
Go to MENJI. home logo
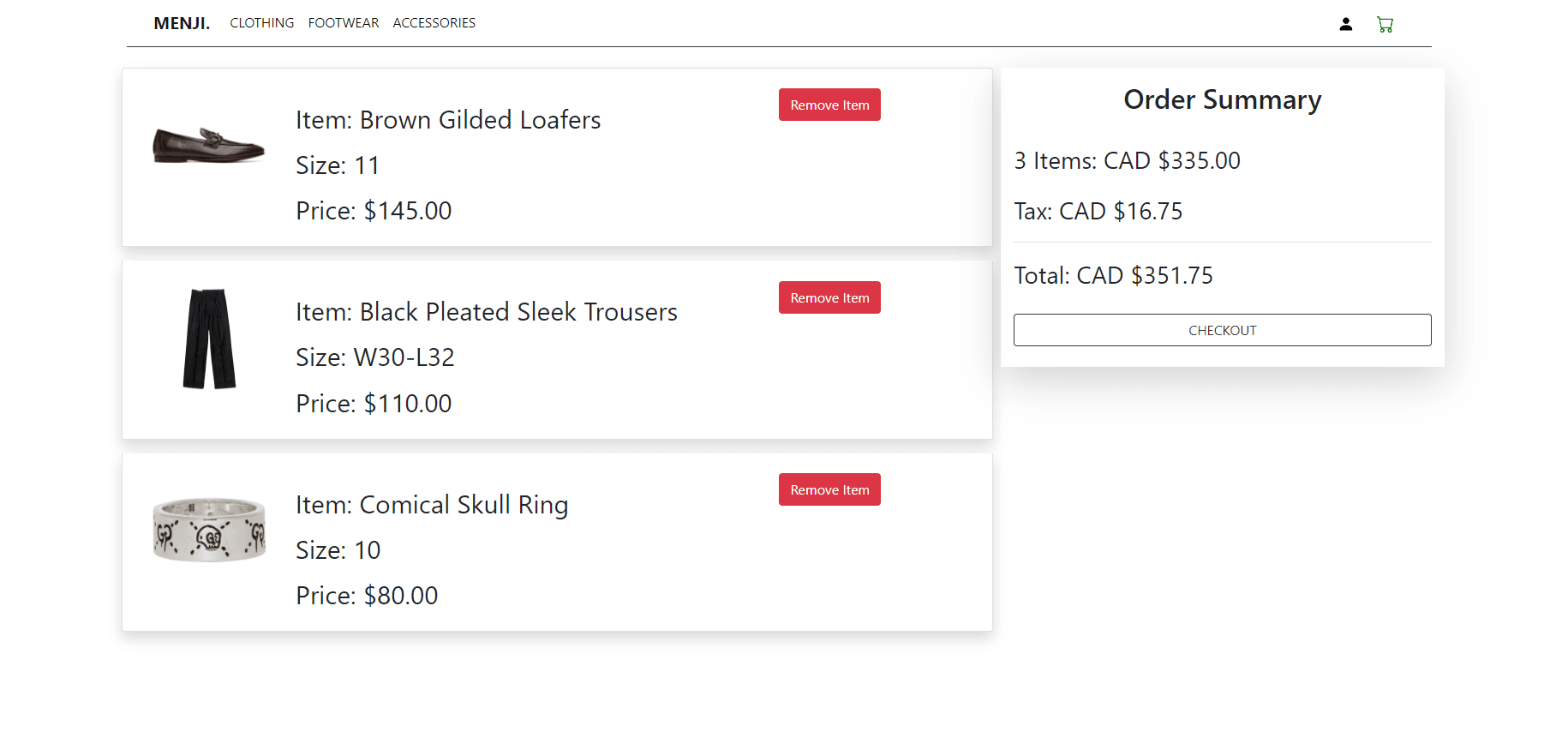pyautogui.click(x=182, y=23)
